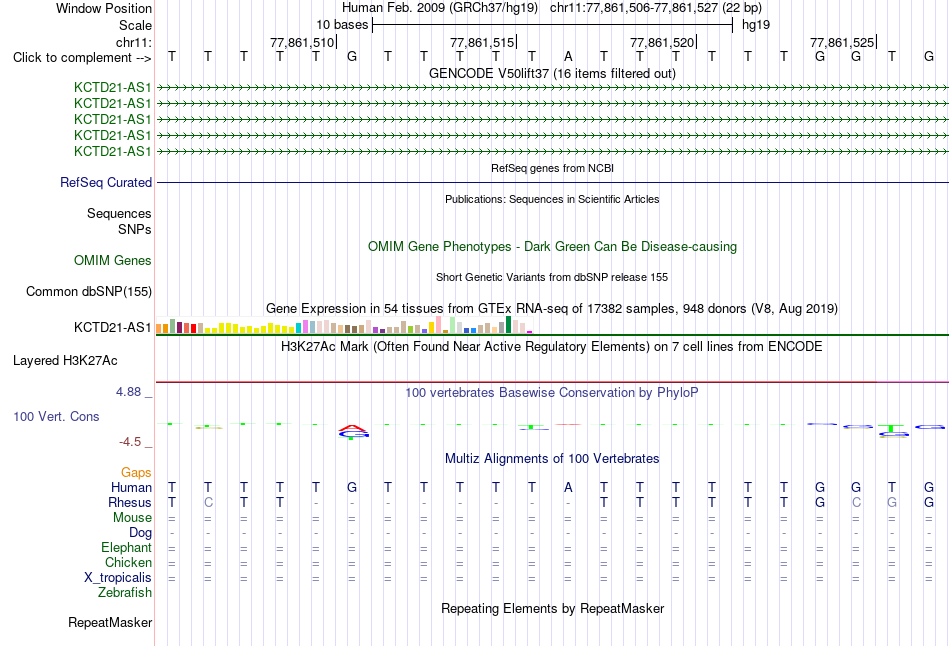Click the A base in the complement row
950x646 pixels.
[568, 57]
